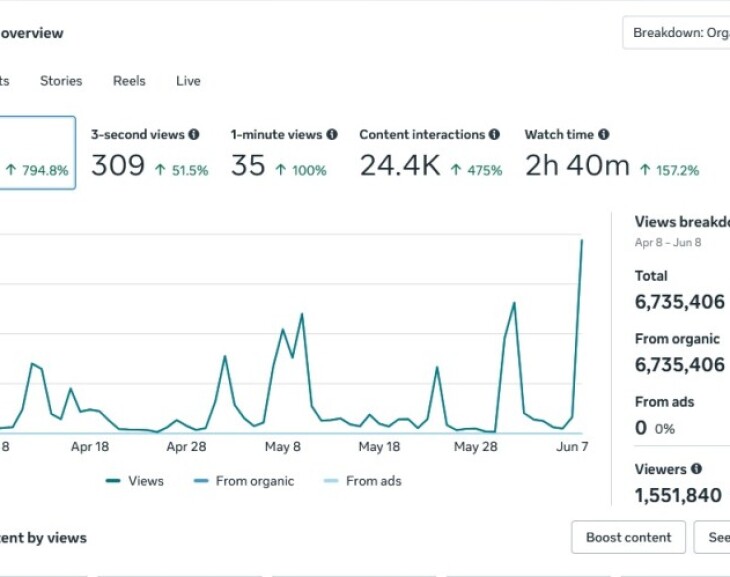Image resolution: width=730 pixels, height=577 pixels.
Task: Click the Boost content button
Action: 629,537
